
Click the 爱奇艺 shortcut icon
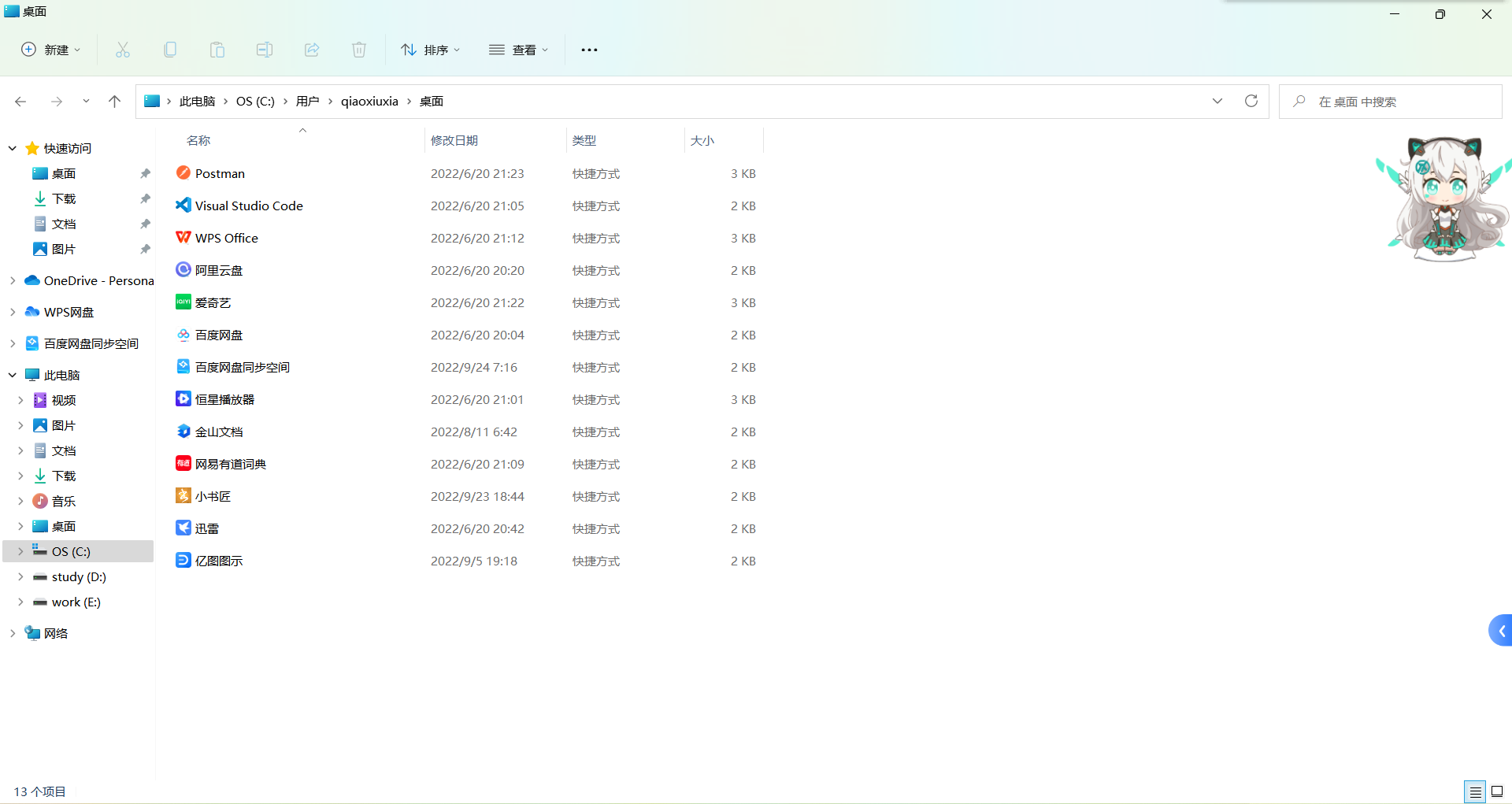[183, 302]
